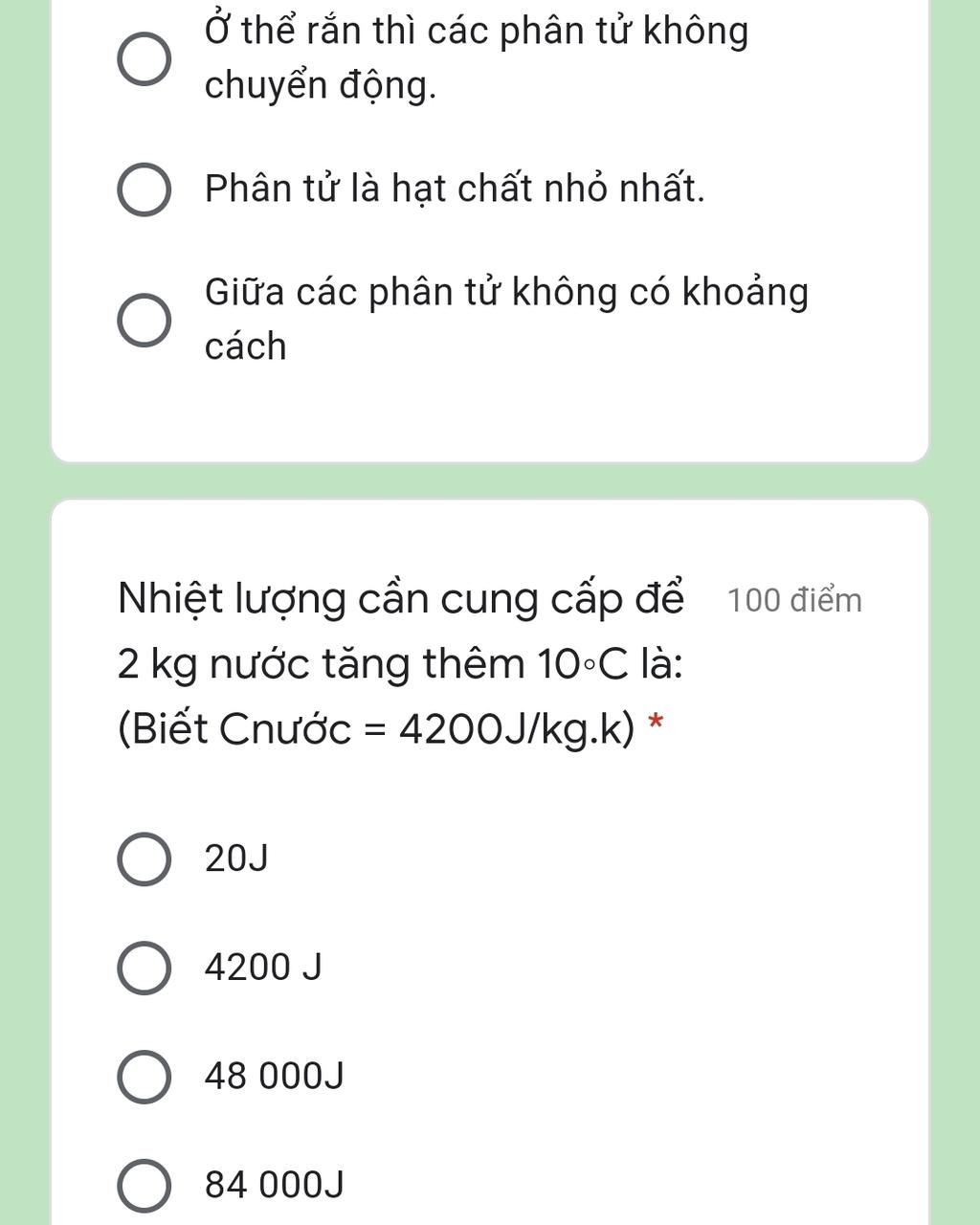Click the text 'Giữa các phân tử không có khoảng cách'
The width and height of the screenshot is (980, 1225).
point(506,319)
